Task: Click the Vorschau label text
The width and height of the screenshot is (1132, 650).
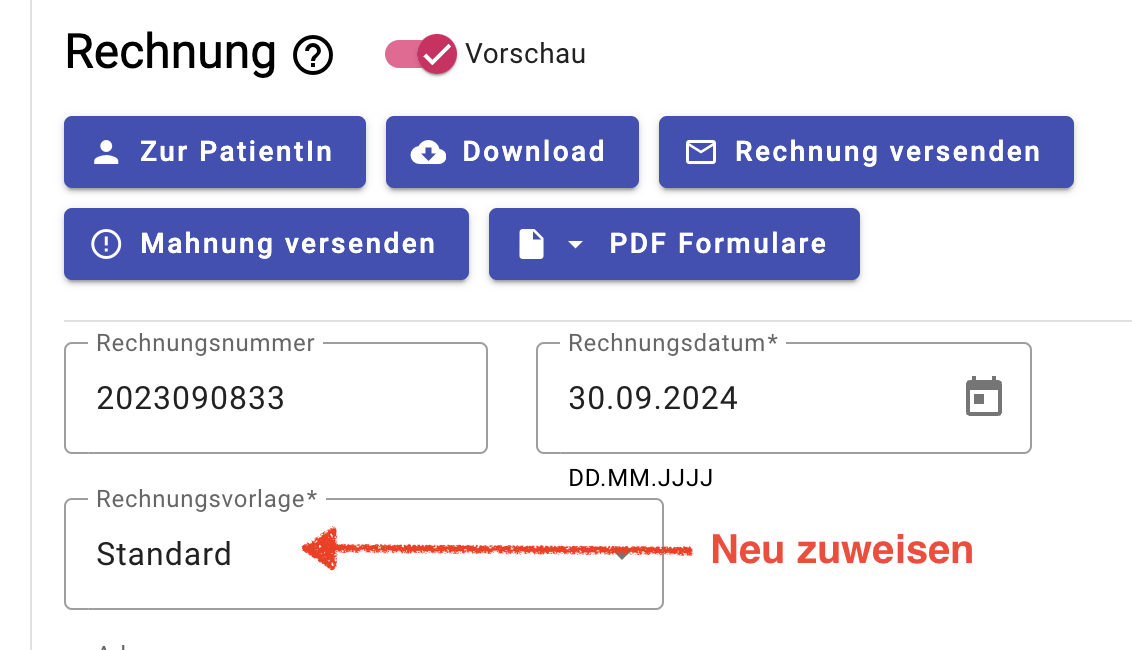Action: click(526, 54)
